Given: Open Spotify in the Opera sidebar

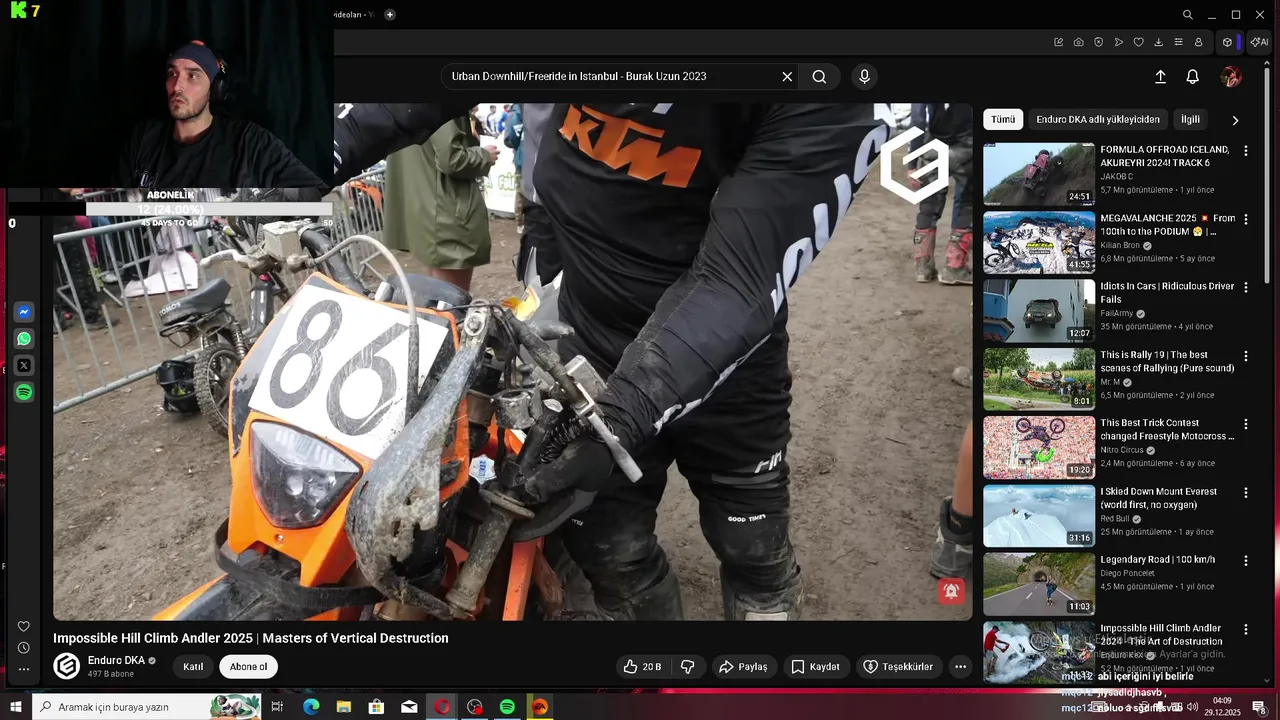Looking at the screenshot, I should pos(24,393).
